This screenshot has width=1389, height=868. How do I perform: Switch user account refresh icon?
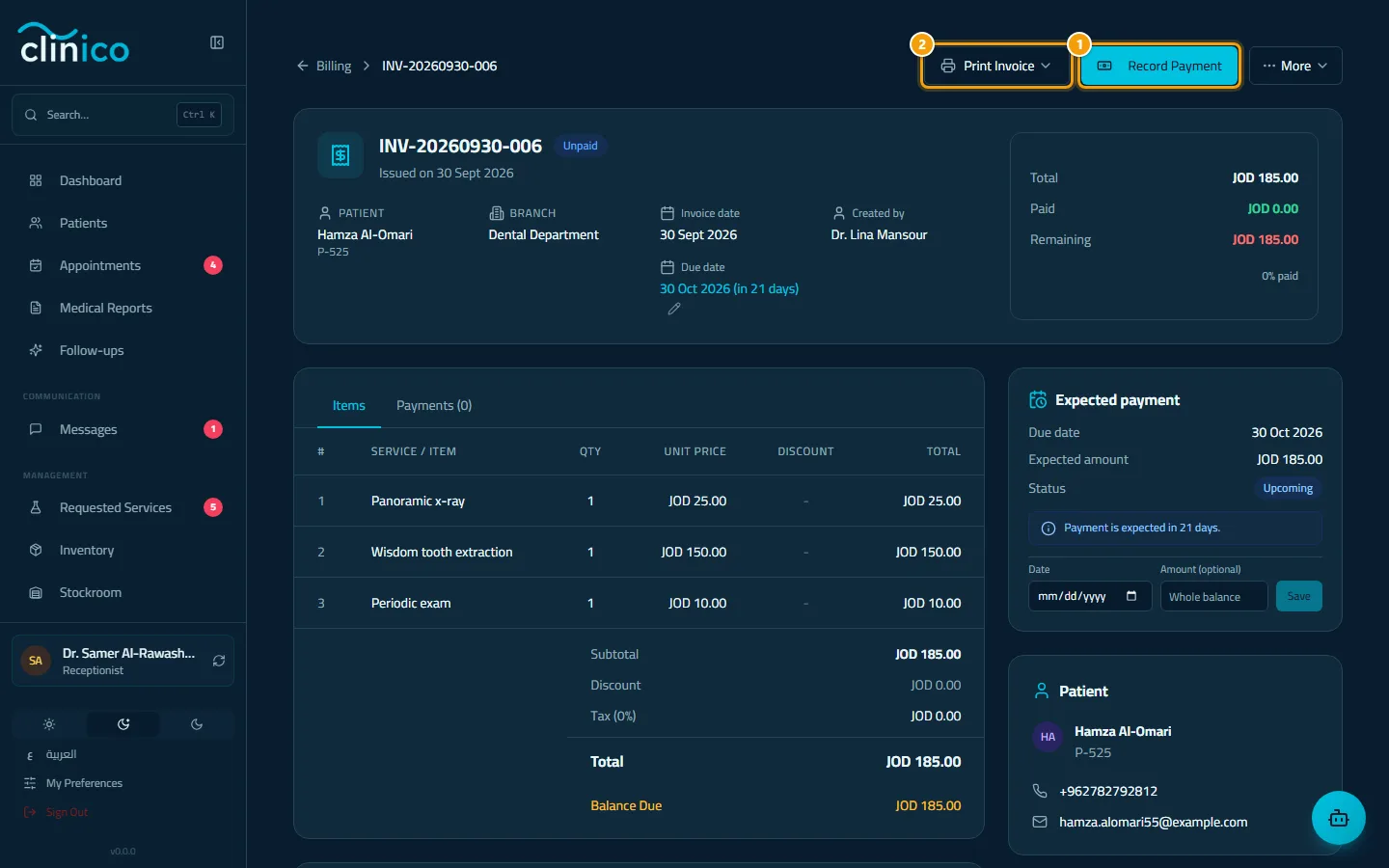pyautogui.click(x=219, y=661)
